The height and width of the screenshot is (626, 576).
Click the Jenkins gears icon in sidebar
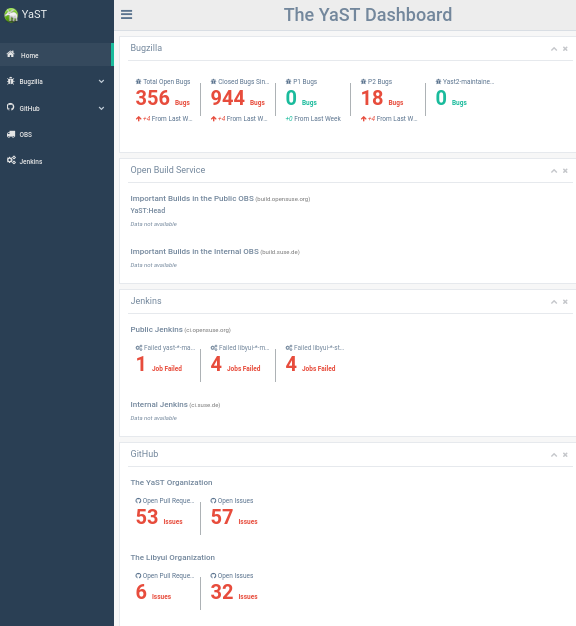click(11, 160)
